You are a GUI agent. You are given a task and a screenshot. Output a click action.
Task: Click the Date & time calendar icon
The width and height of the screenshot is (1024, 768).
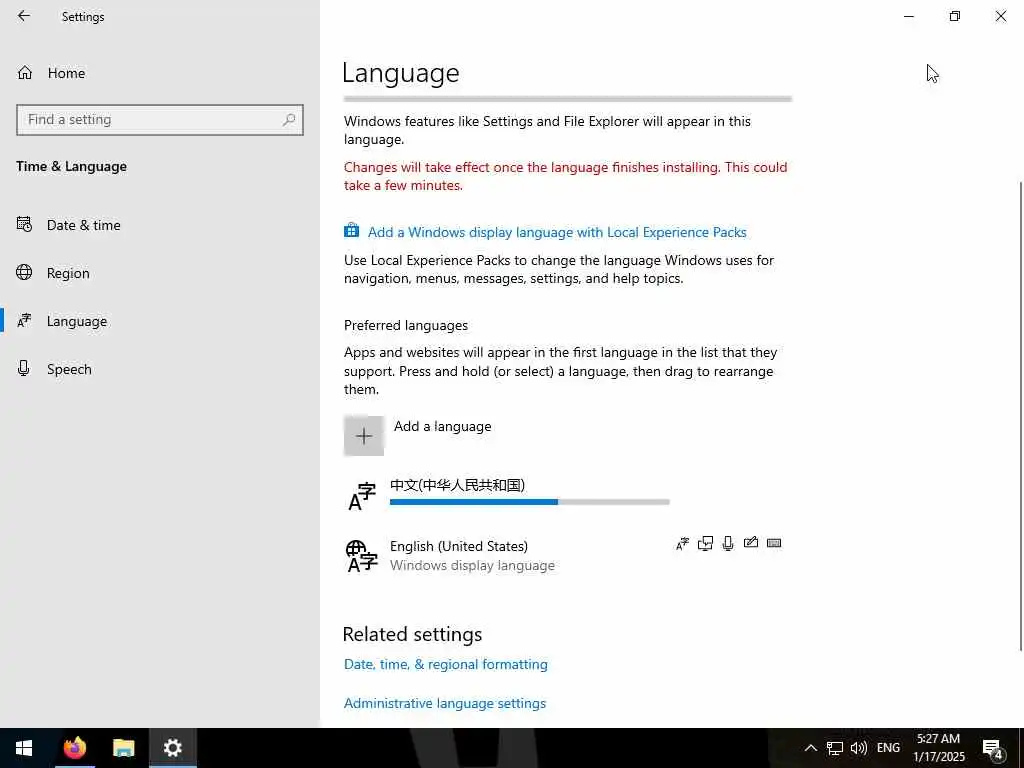coord(24,225)
